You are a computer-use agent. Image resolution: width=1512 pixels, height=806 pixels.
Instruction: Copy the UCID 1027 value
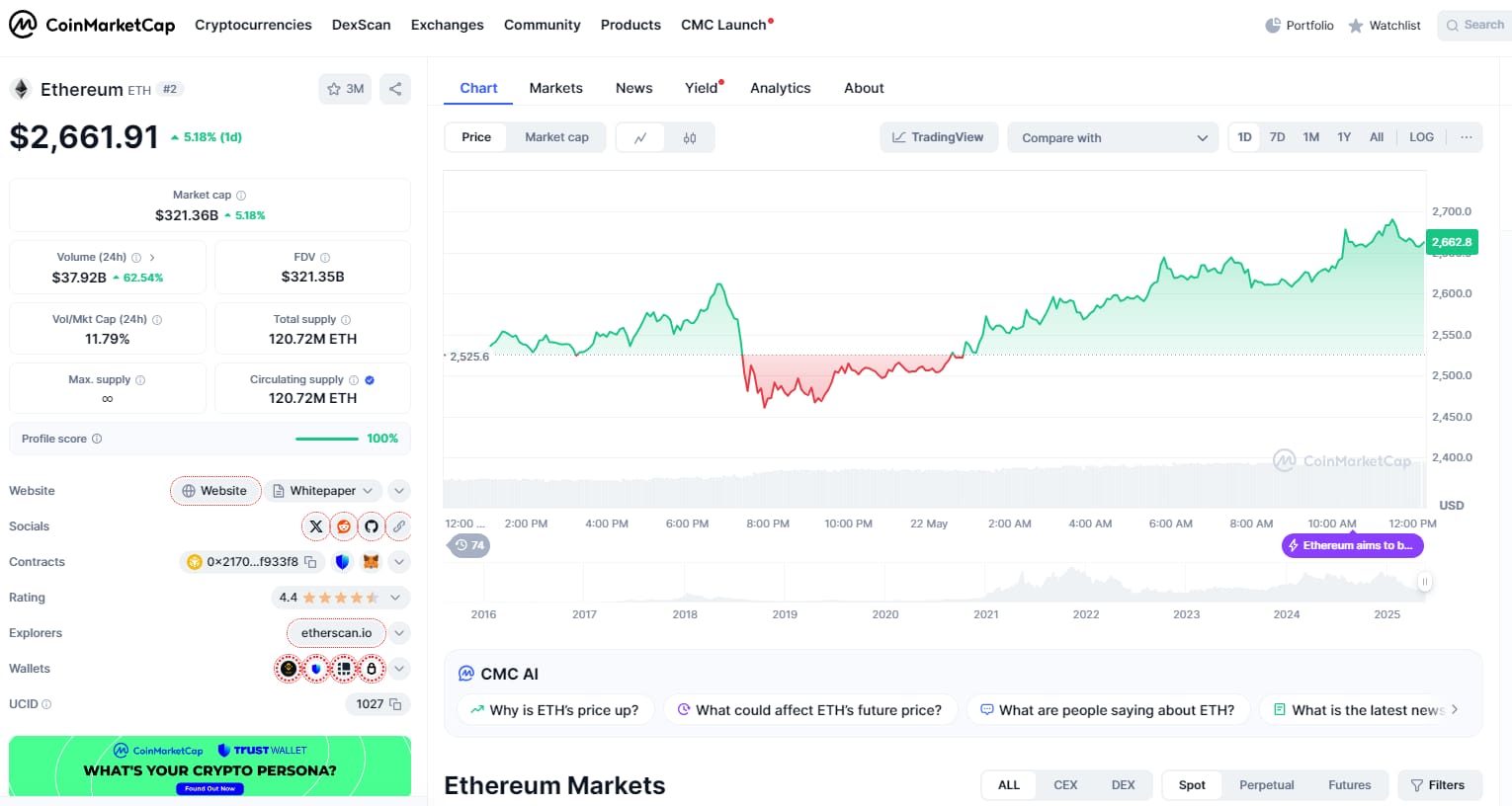click(395, 704)
